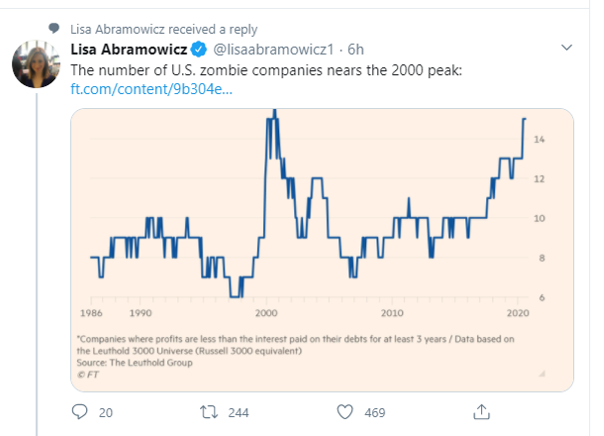
Task: Click the @lisaabramowicz1 handle
Action: (269, 49)
